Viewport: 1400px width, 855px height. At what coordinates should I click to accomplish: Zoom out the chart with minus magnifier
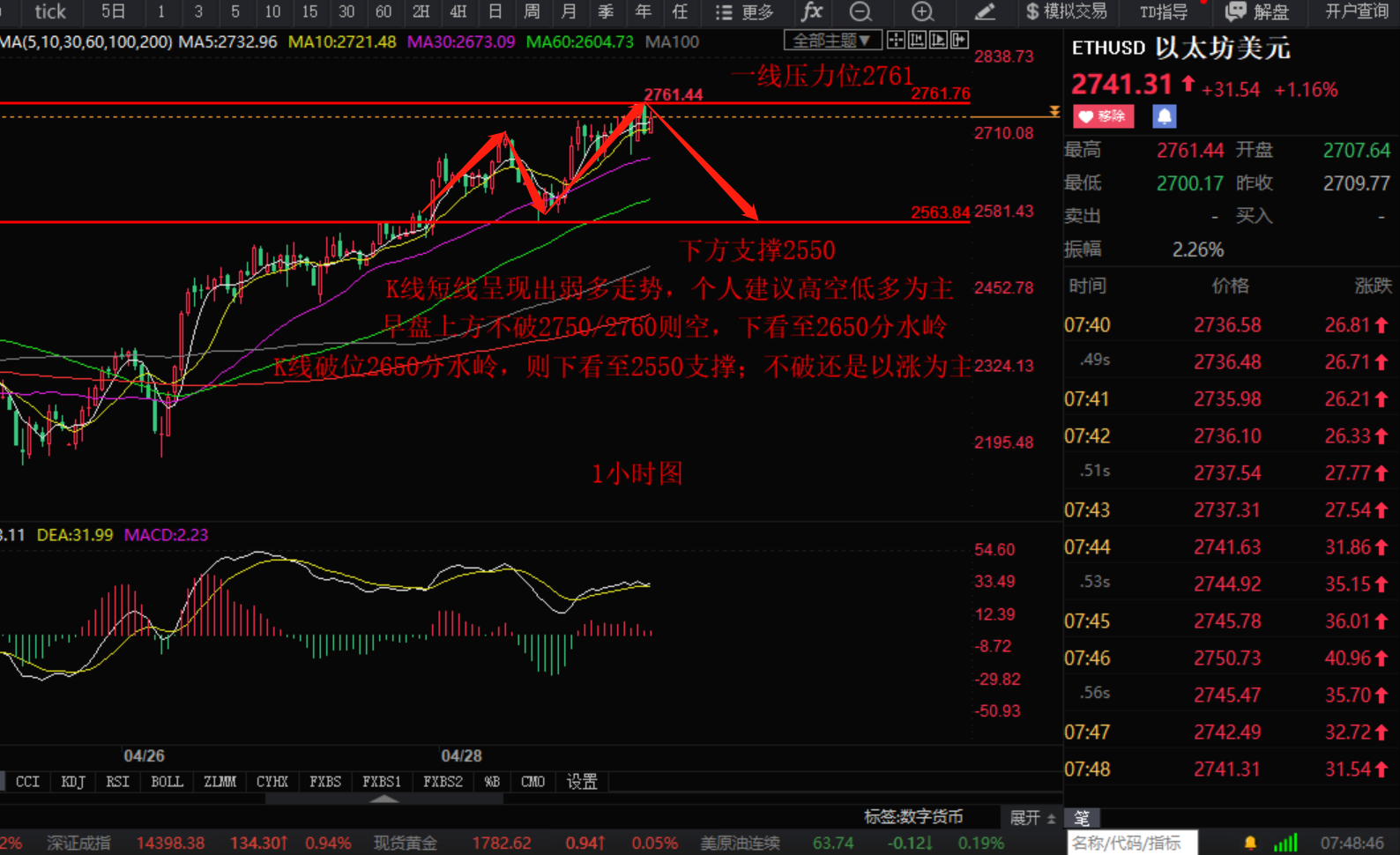[x=860, y=11]
